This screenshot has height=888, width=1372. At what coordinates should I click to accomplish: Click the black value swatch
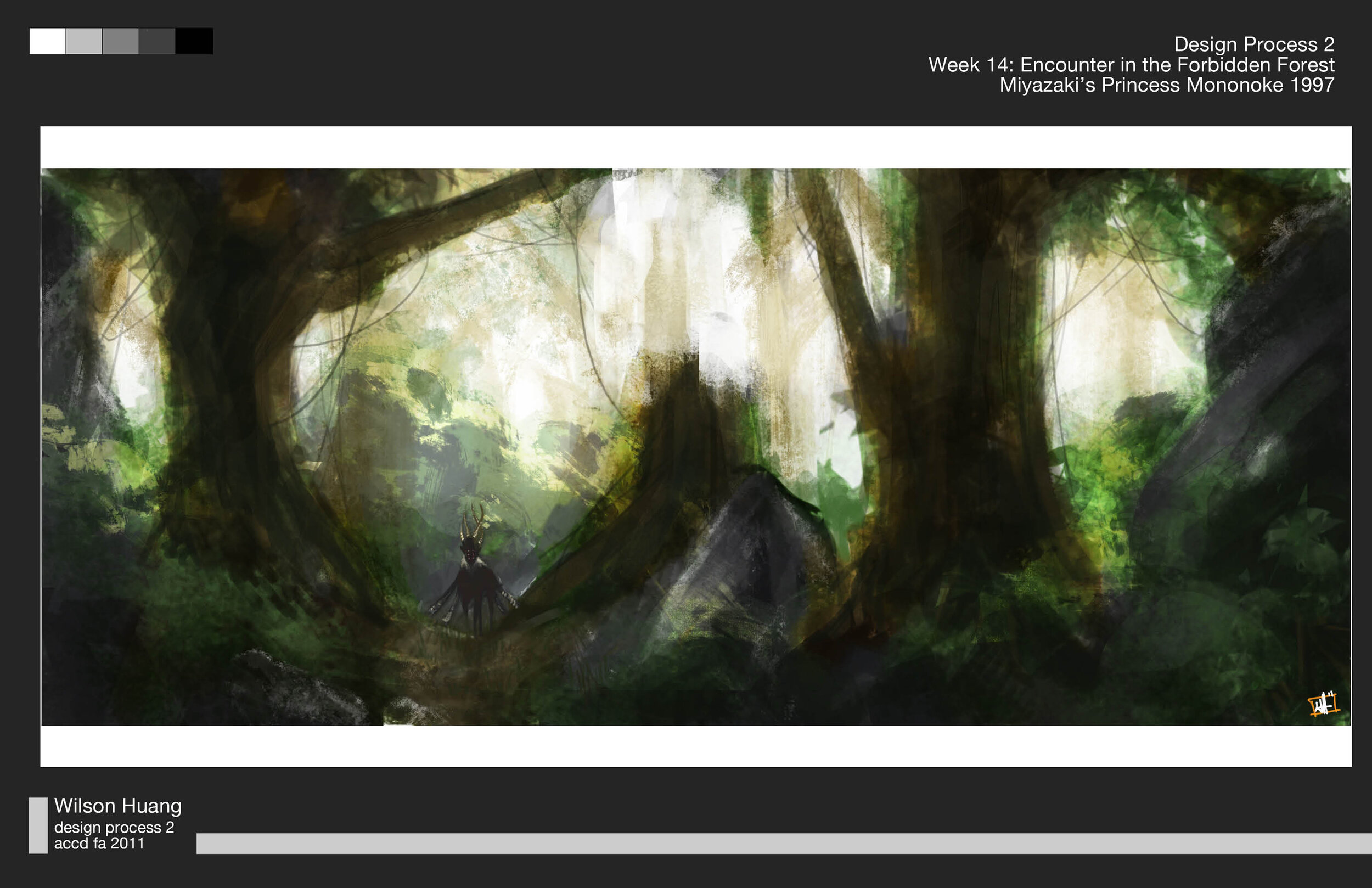pos(194,41)
